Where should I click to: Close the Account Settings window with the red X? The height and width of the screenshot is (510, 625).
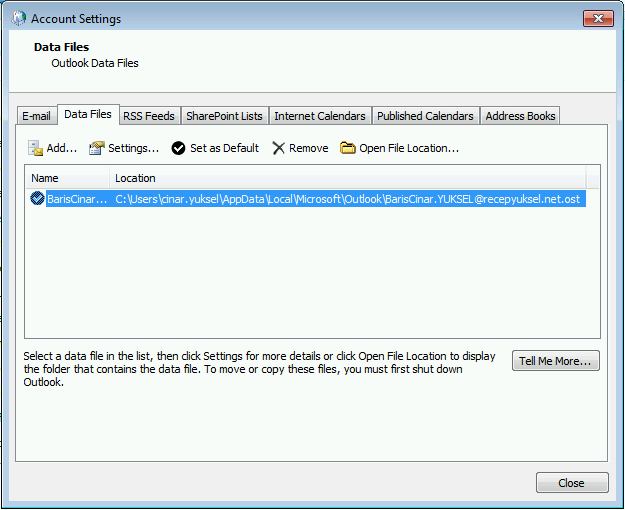pyautogui.click(x=598, y=18)
